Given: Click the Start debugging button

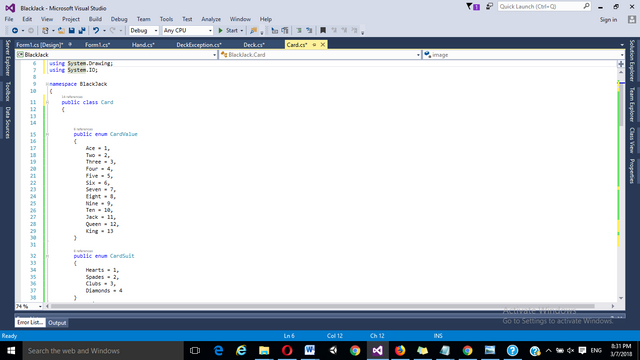Looking at the screenshot, I should (231, 31).
